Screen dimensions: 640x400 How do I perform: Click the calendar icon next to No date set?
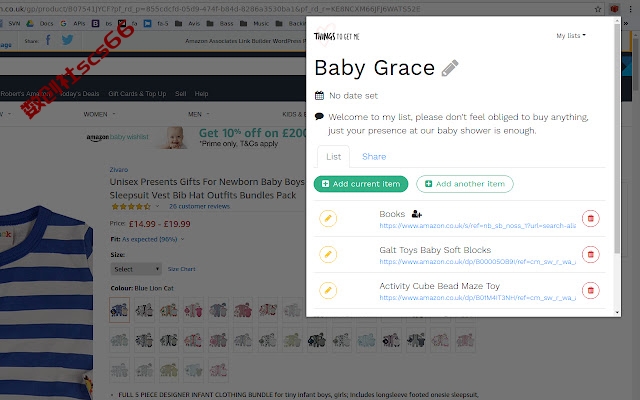click(319, 96)
